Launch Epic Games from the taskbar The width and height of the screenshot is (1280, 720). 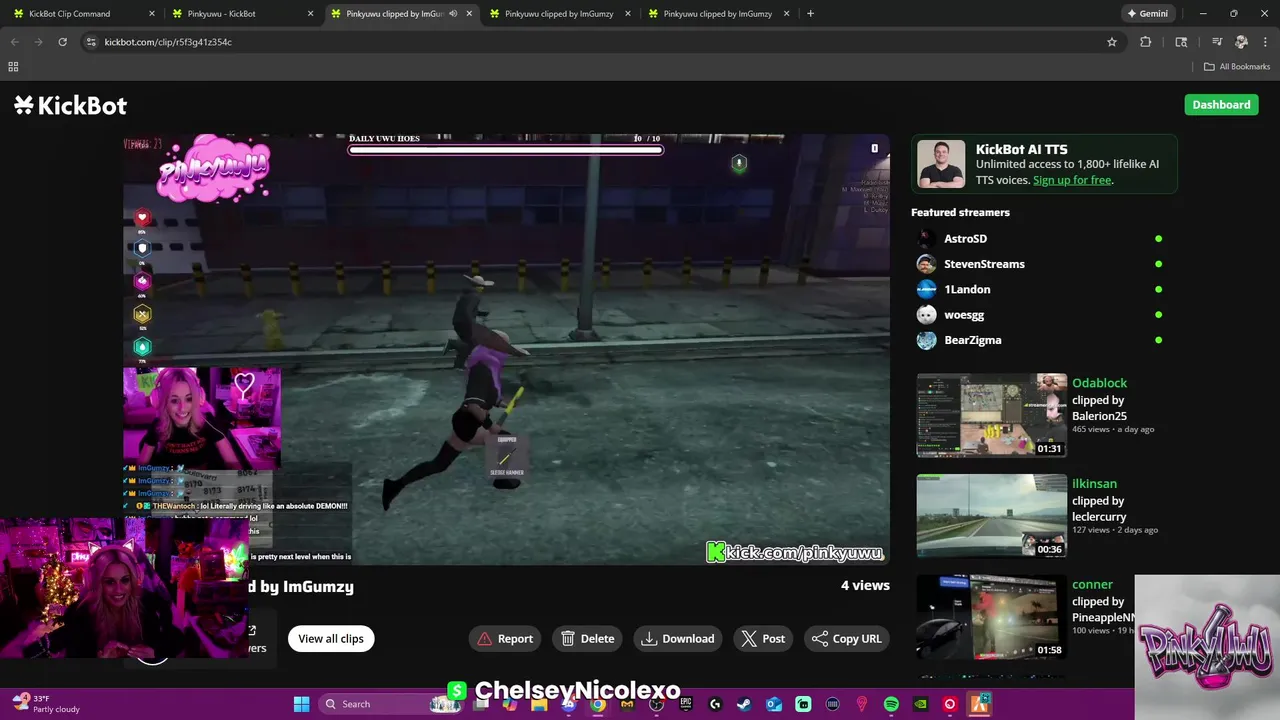(686, 704)
